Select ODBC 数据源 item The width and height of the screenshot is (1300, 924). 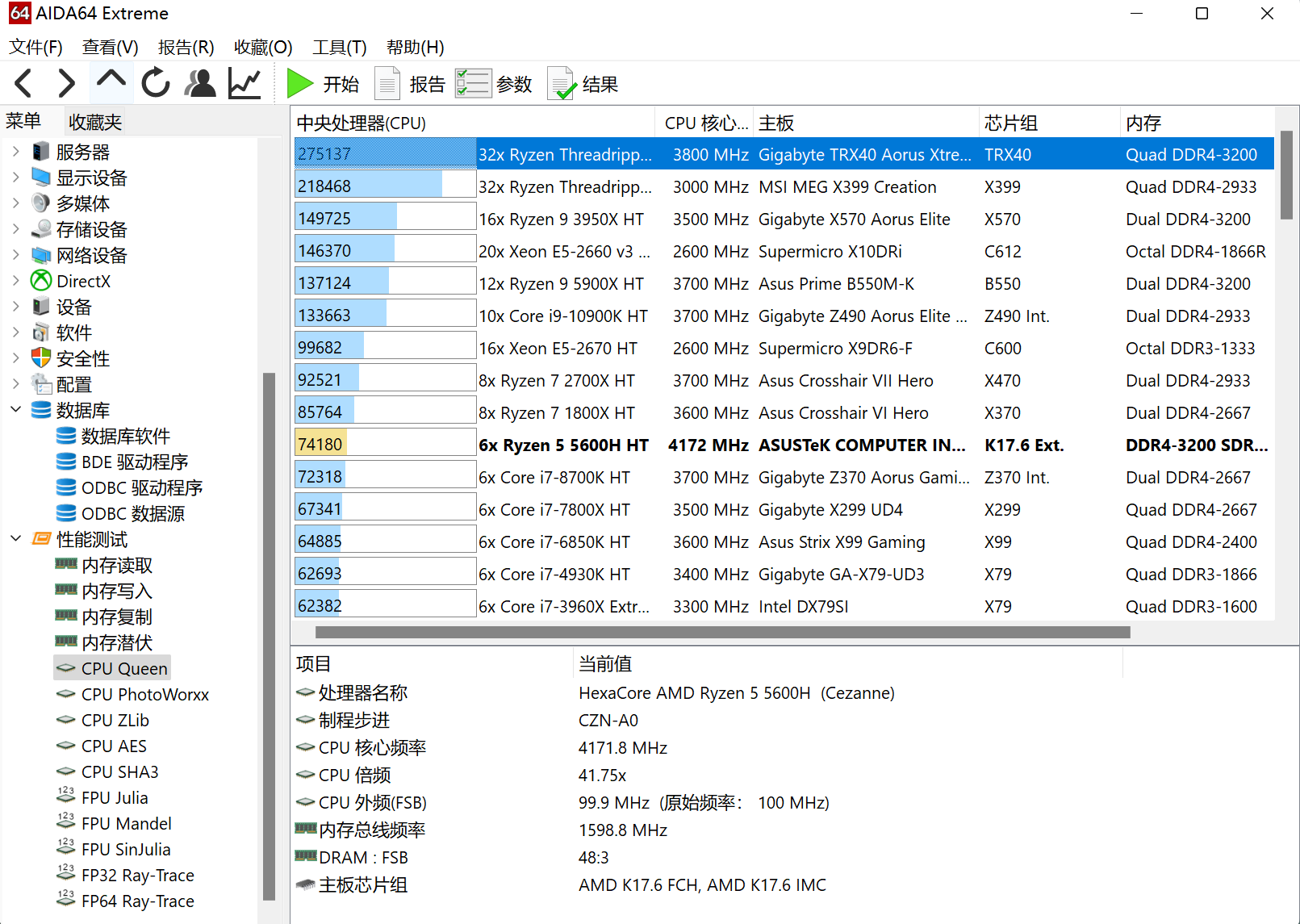pyautogui.click(x=133, y=514)
